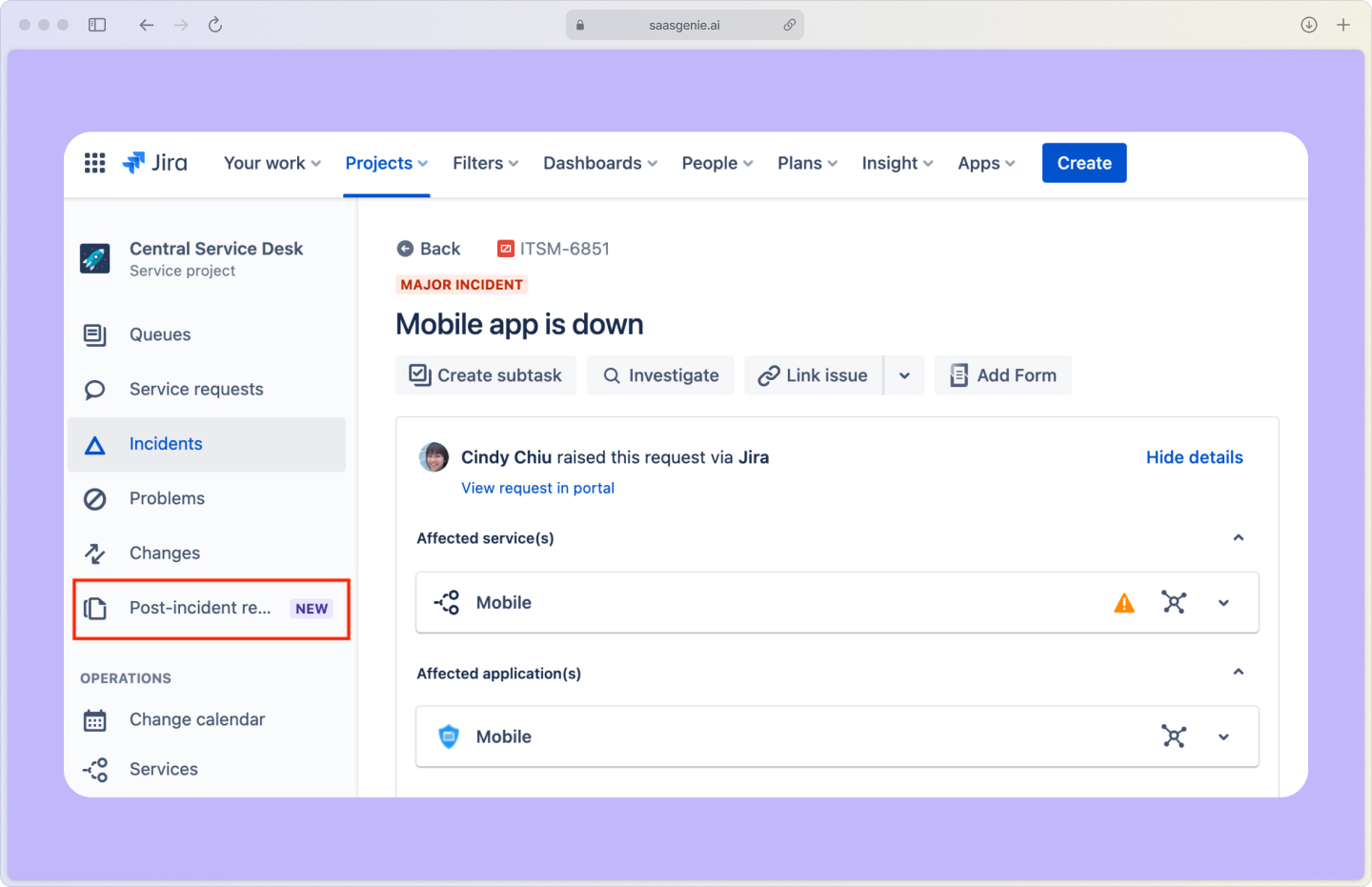1372x887 pixels.
Task: Expand the Mobile affected service row chevron
Action: [x=1223, y=603]
